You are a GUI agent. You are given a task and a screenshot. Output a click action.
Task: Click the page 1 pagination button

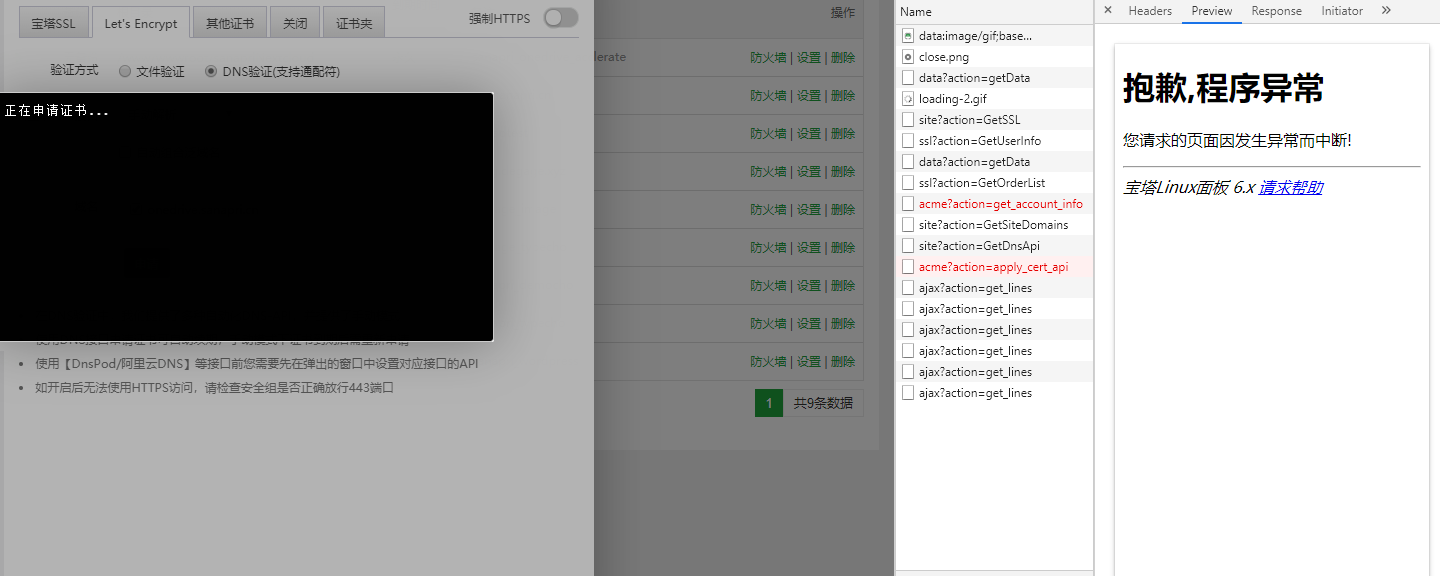pyautogui.click(x=769, y=403)
